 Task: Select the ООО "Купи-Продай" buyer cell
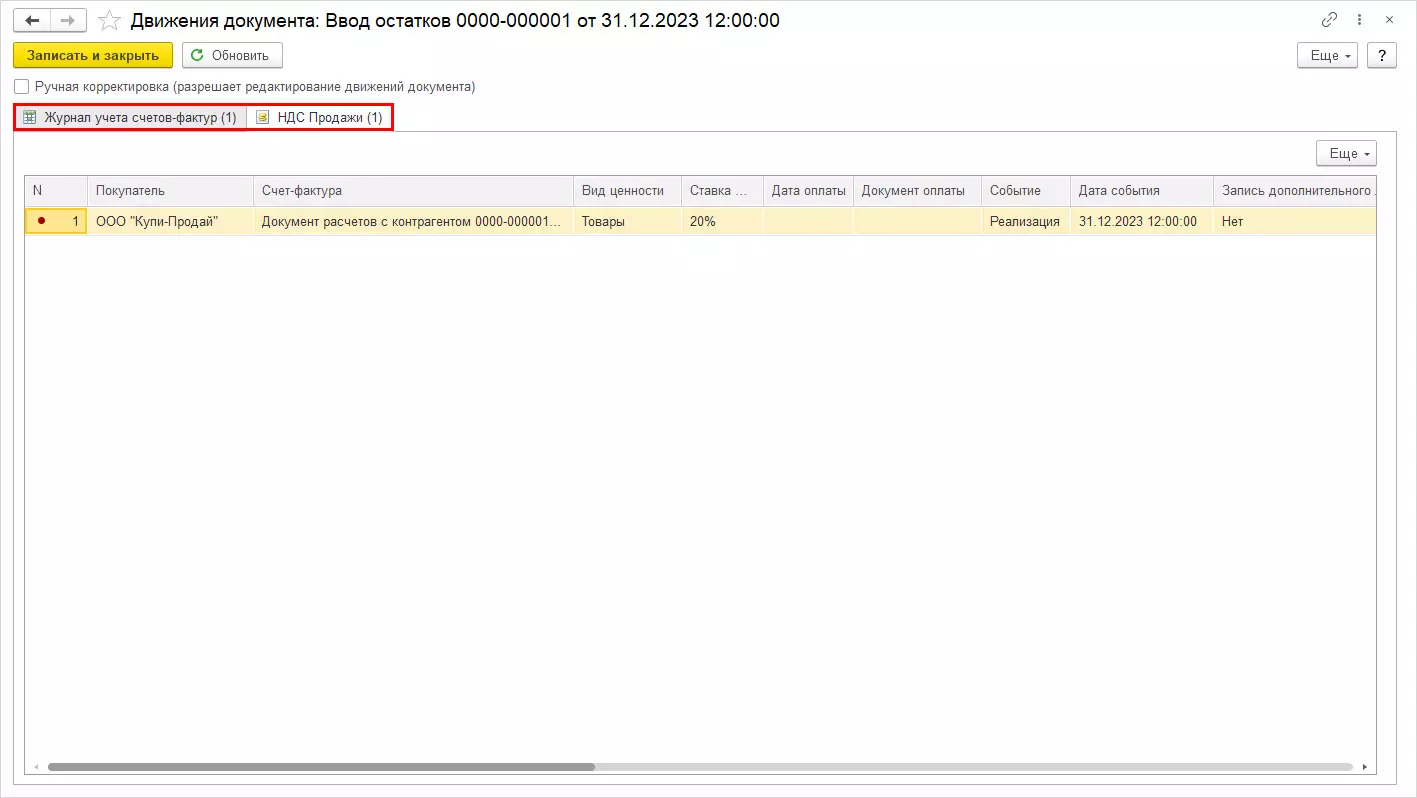[x=170, y=221]
